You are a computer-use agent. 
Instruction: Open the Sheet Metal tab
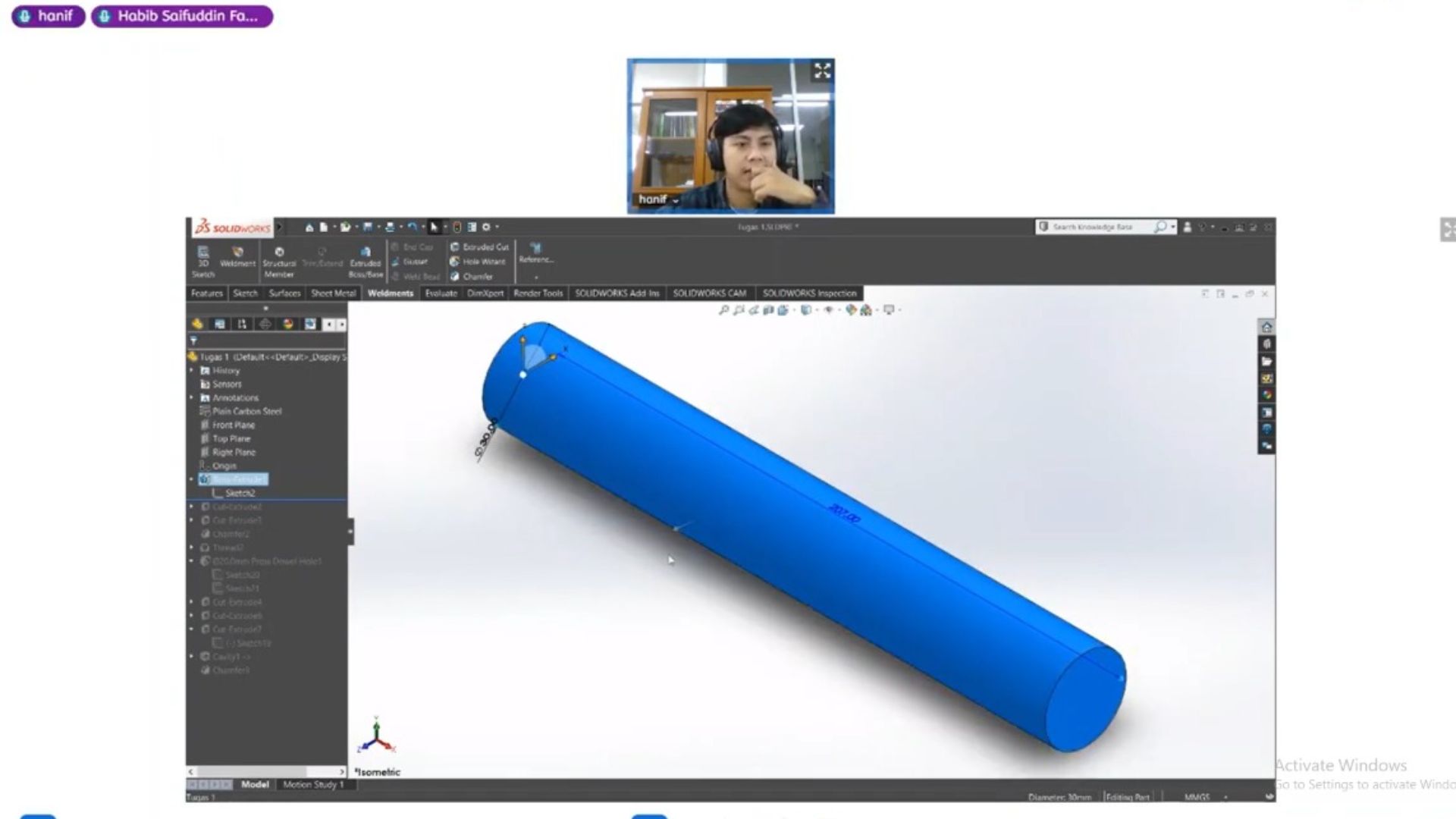333,293
